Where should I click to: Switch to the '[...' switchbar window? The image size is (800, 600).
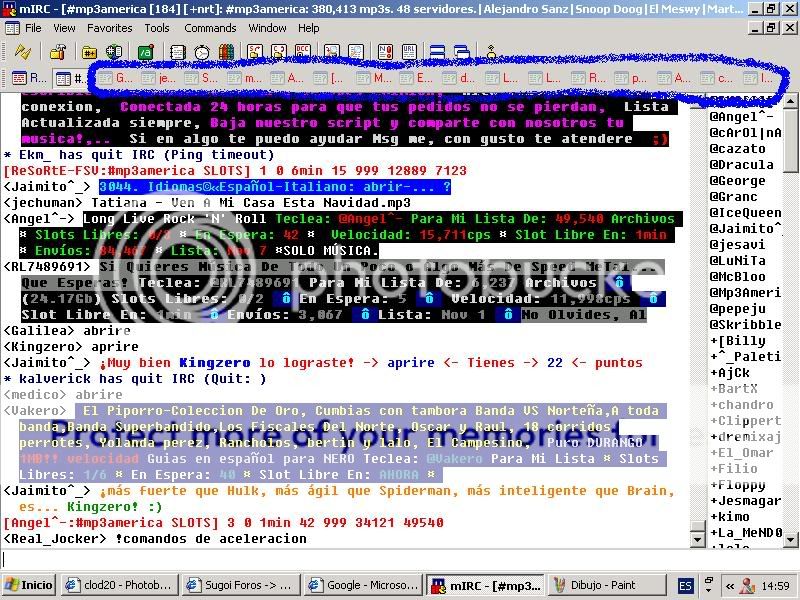tap(330, 79)
